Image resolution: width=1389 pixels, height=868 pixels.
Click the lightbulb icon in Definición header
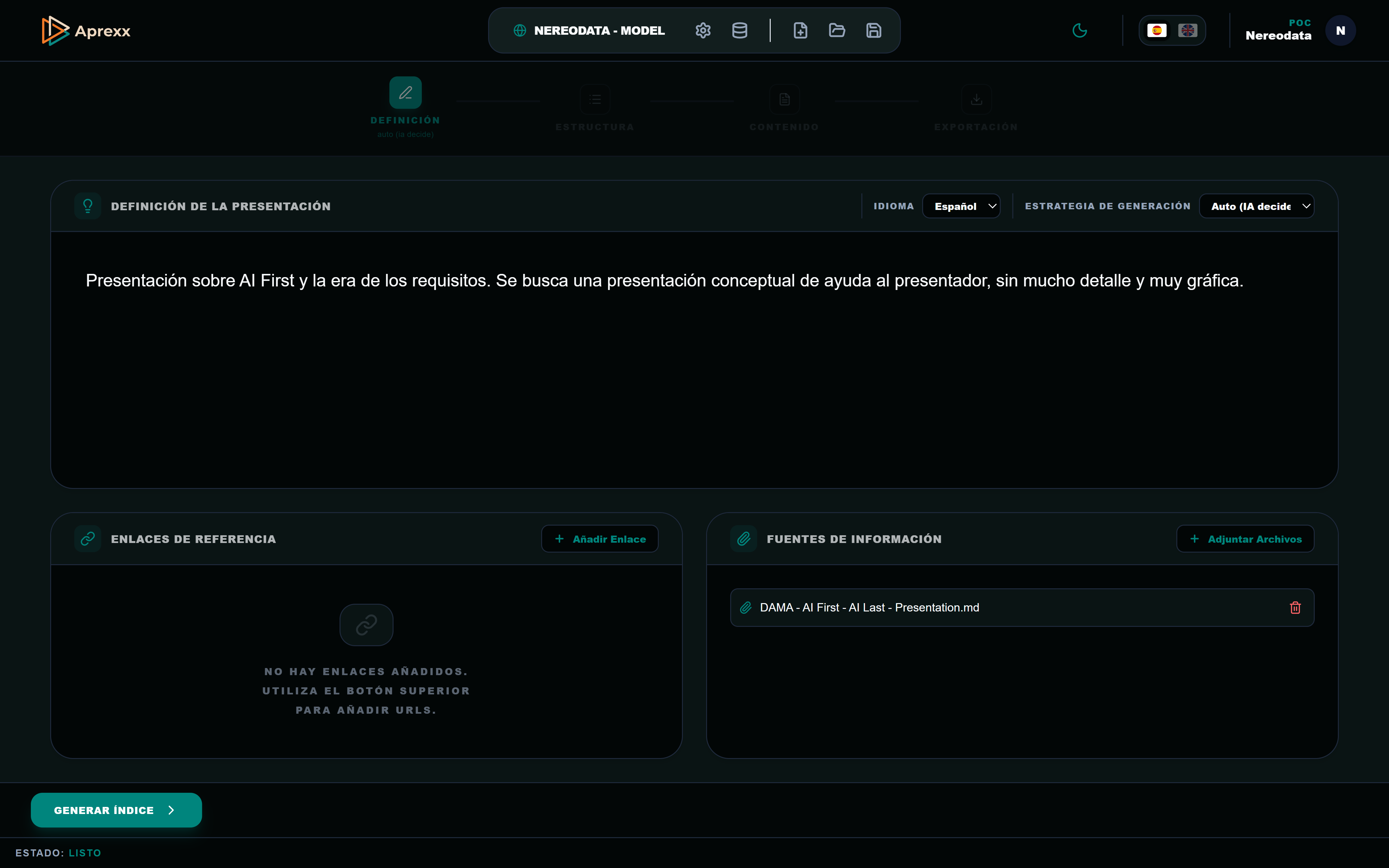pos(88,206)
